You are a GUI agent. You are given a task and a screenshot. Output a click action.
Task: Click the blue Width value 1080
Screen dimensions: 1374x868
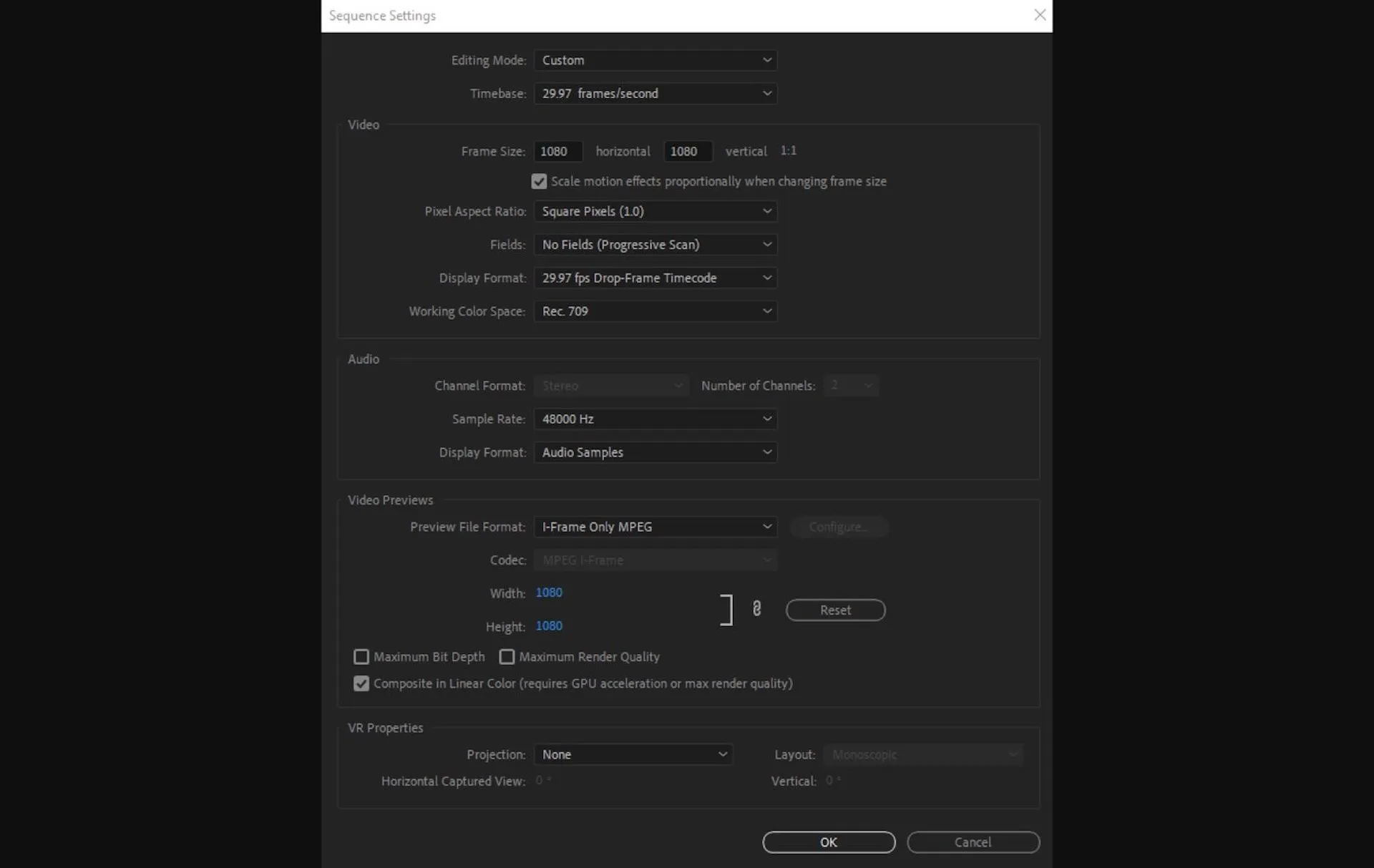(x=549, y=593)
